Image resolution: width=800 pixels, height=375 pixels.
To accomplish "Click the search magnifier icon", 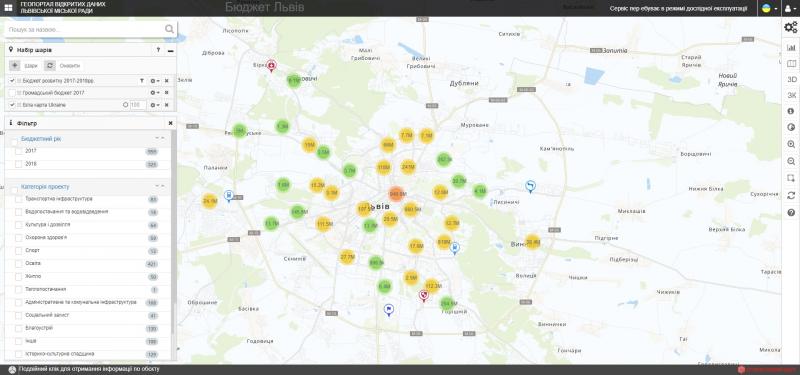I will pos(169,29).
